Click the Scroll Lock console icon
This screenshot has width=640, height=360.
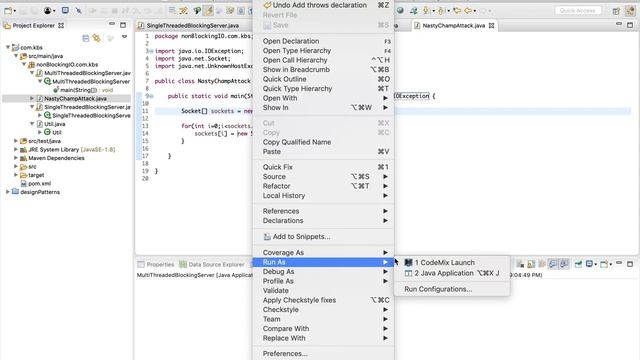coord(531,264)
